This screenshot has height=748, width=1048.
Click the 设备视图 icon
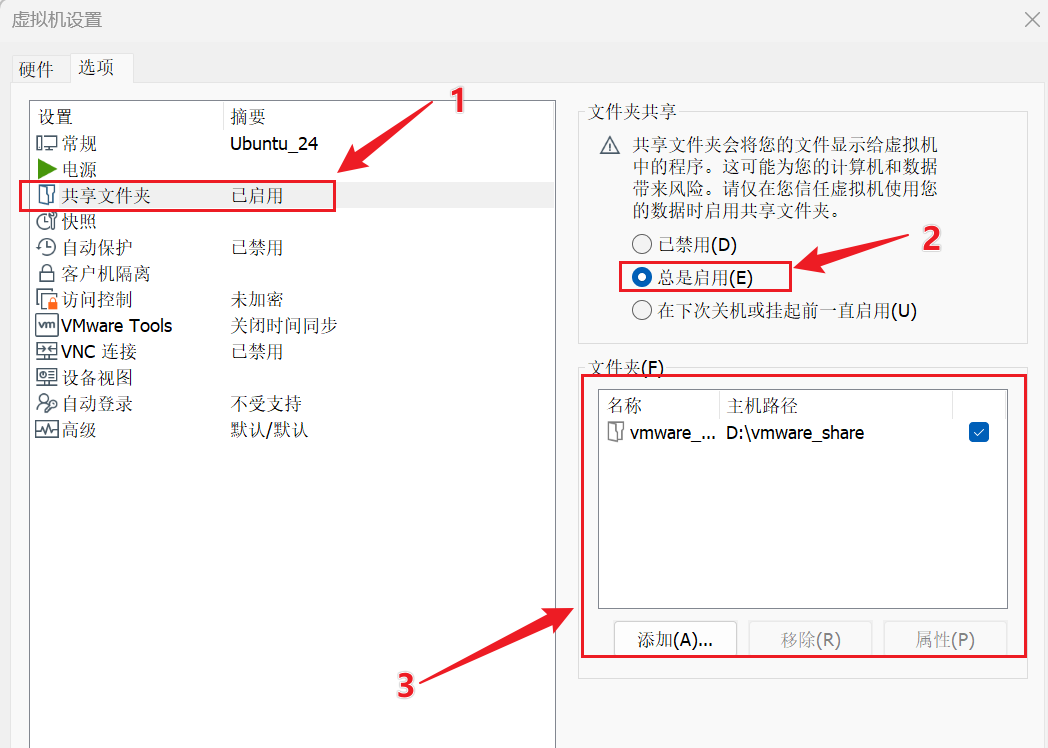pyautogui.click(x=46, y=378)
